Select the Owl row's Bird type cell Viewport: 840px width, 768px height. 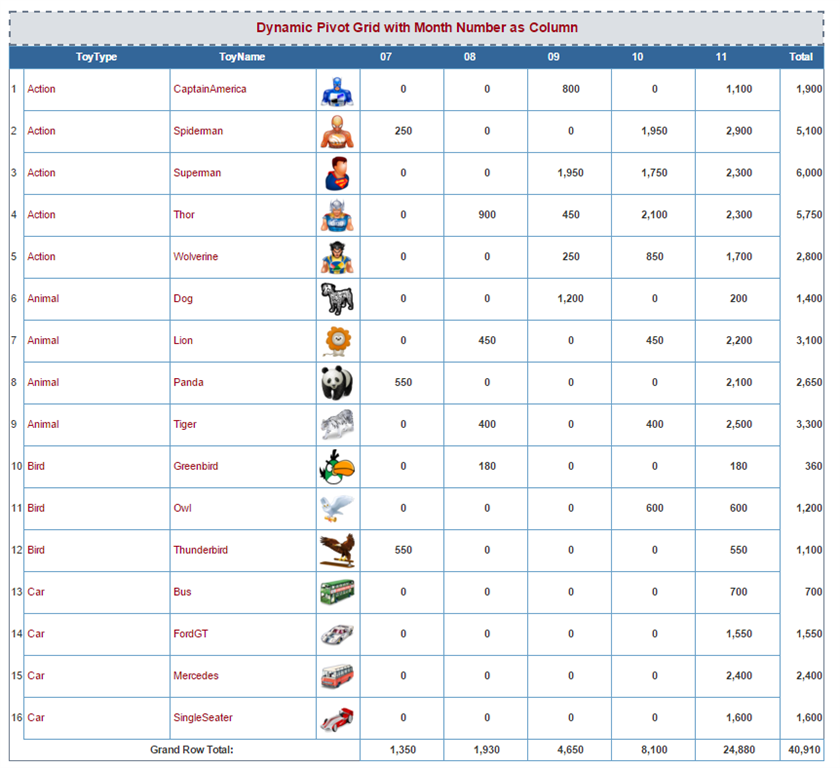[97, 508]
